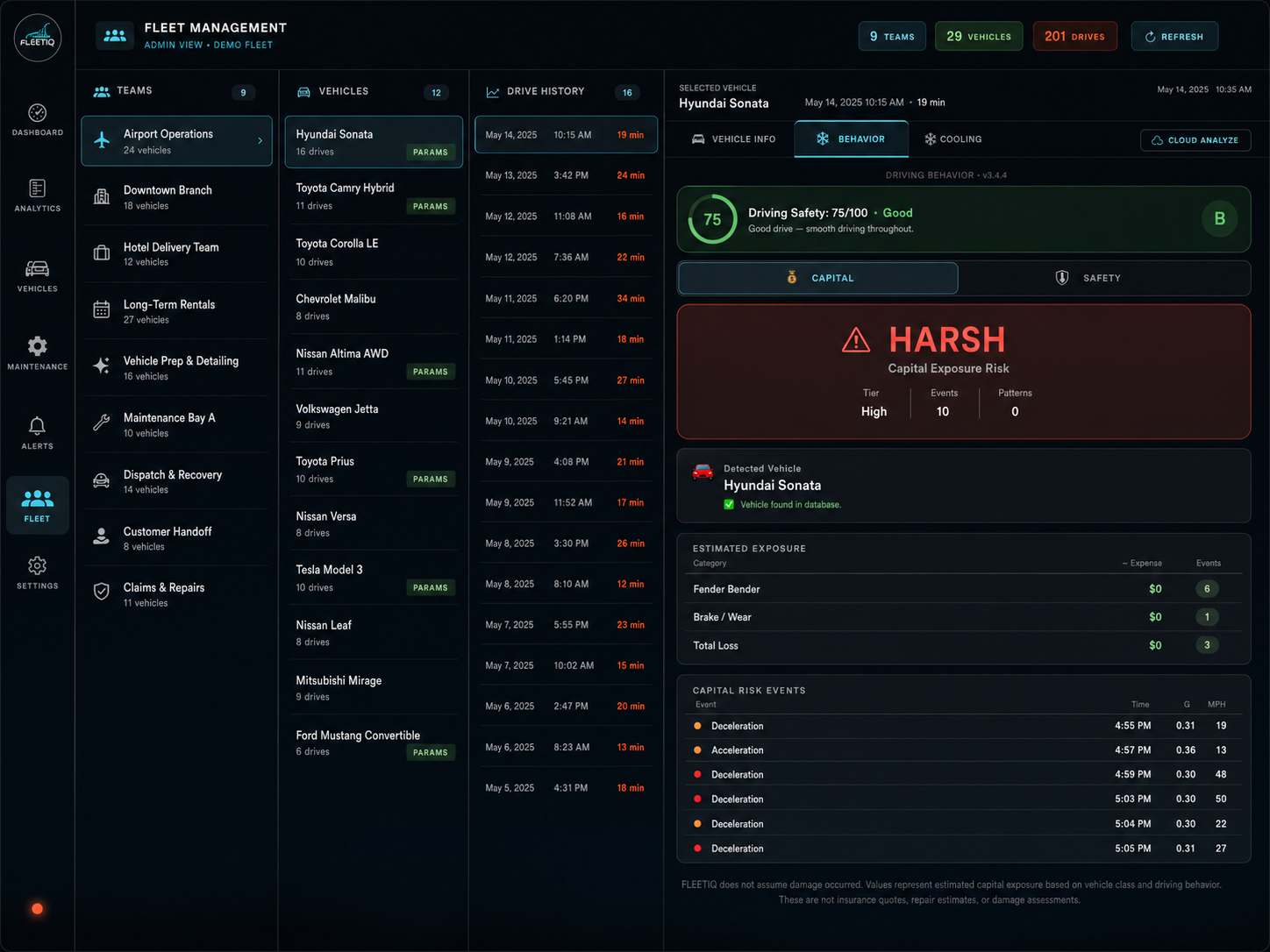Screen dimensions: 1270x952
Task: Switch to the Vehicle Info tab
Action: [x=733, y=139]
